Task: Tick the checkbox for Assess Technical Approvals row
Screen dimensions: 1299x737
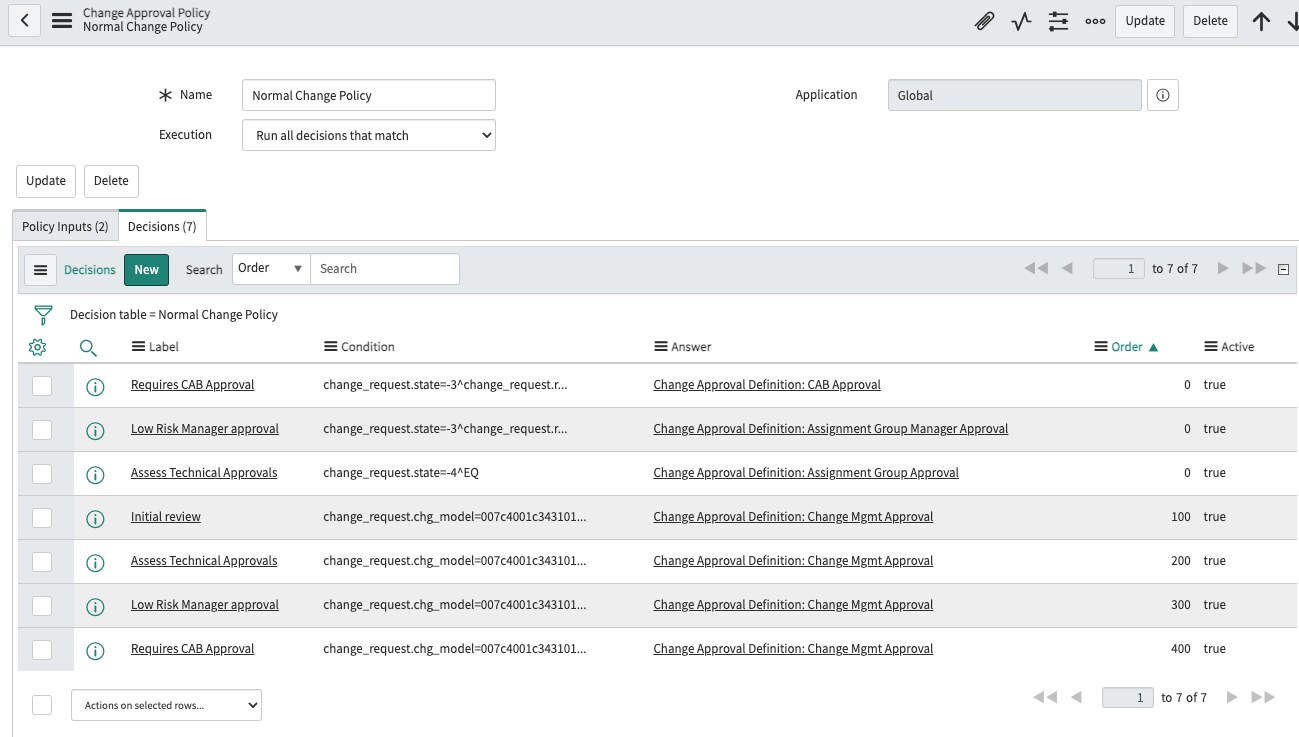Action: click(x=43, y=472)
